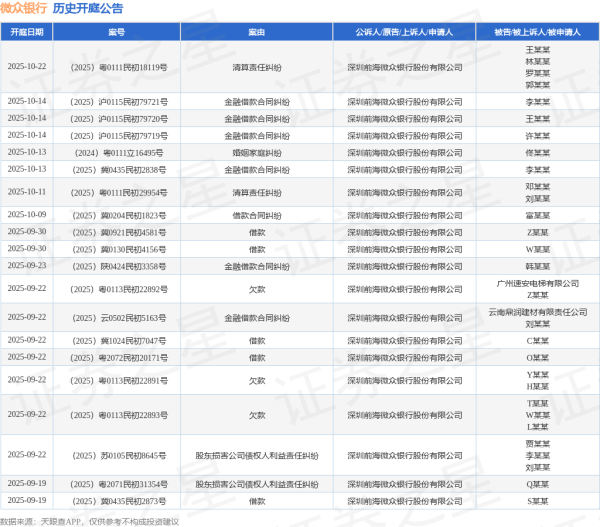600x527 pixels.
Task: Click the 案由 column header
Action: click(x=257, y=32)
